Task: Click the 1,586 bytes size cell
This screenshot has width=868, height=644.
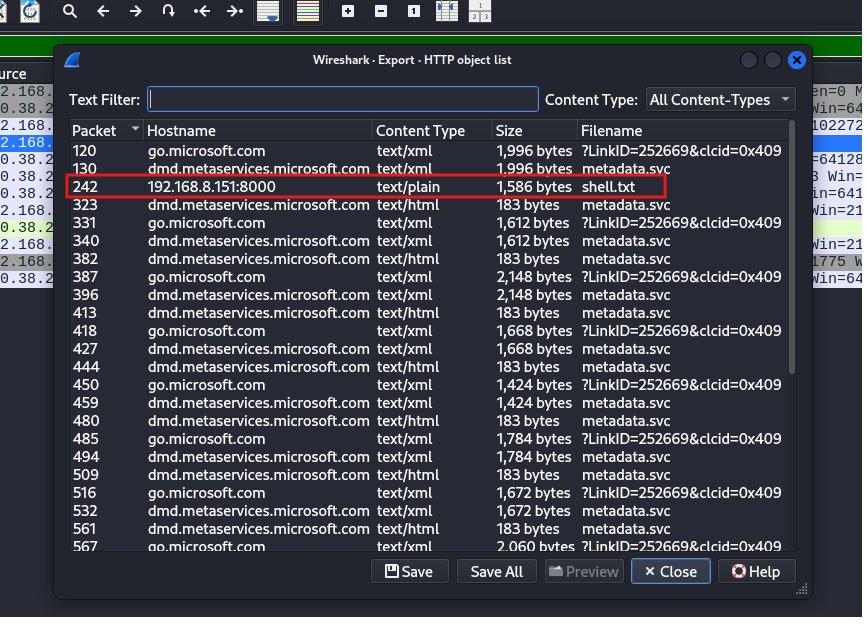Action: (x=534, y=187)
